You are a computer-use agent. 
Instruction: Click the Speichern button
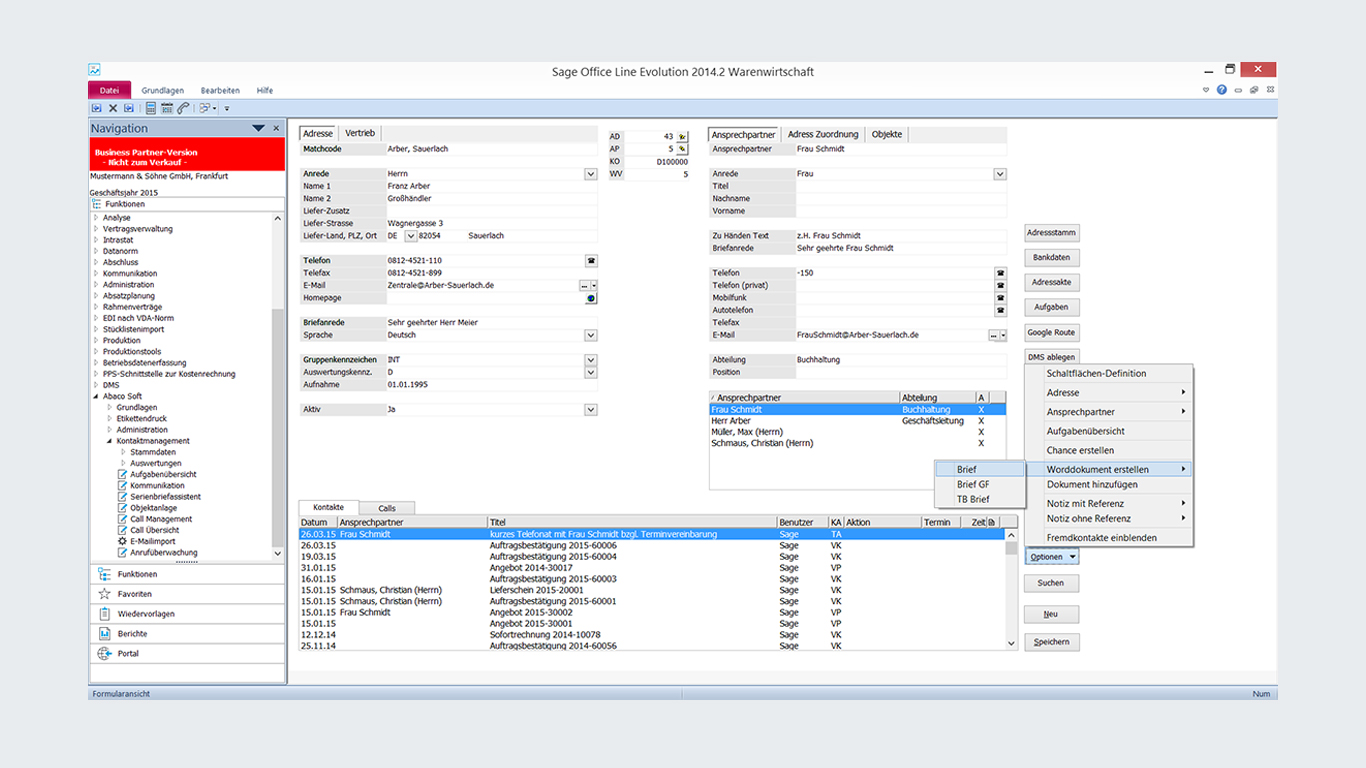[x=1052, y=642]
